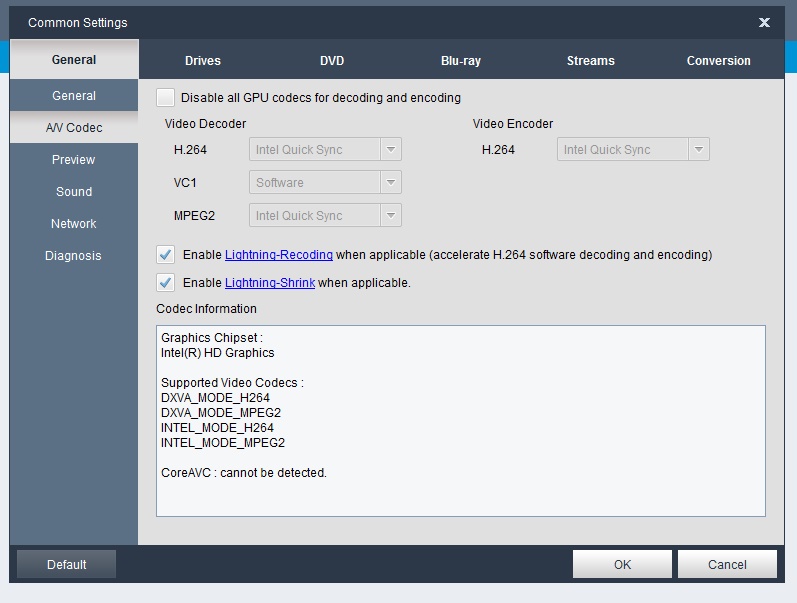Click the VC1 dropdown arrow
The width and height of the screenshot is (797, 603).
[391, 183]
